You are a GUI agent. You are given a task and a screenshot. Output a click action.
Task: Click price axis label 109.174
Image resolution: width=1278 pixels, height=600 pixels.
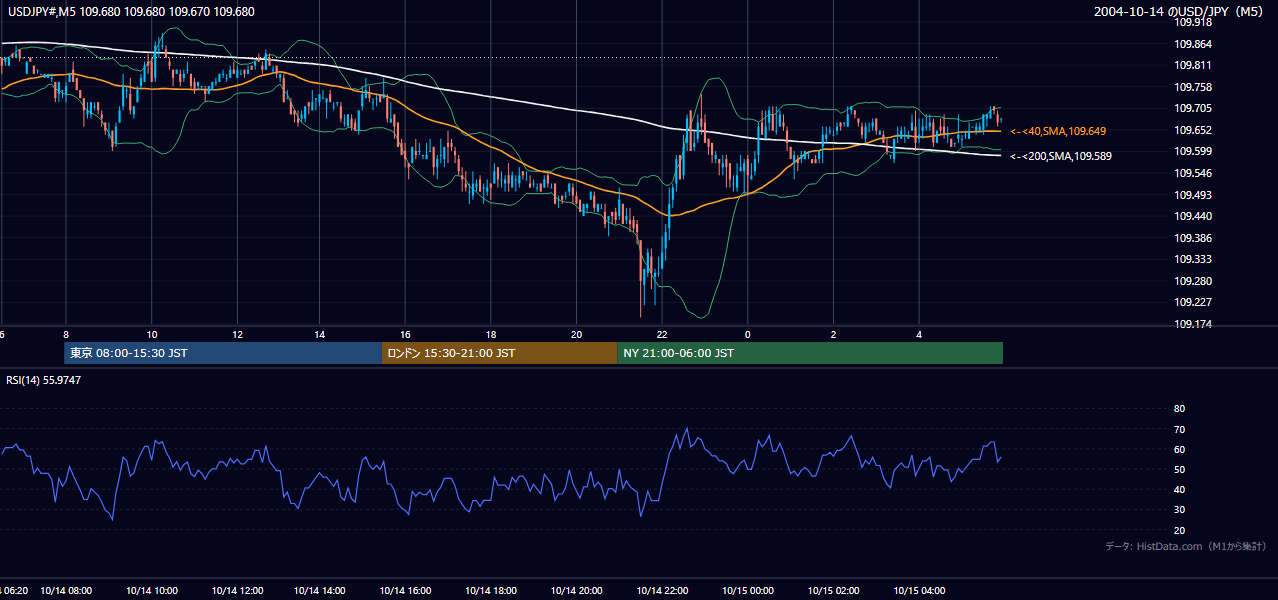(1193, 324)
